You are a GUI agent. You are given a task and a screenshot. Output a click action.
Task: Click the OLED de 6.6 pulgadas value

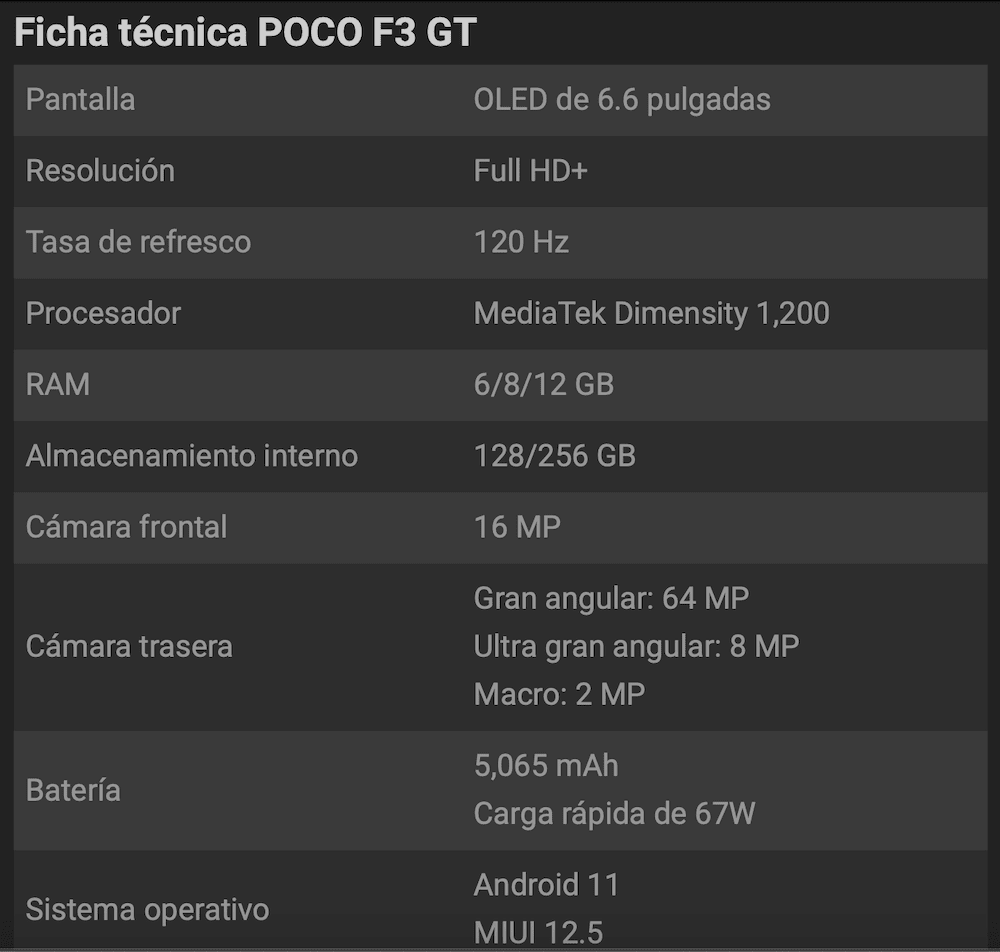(x=622, y=100)
